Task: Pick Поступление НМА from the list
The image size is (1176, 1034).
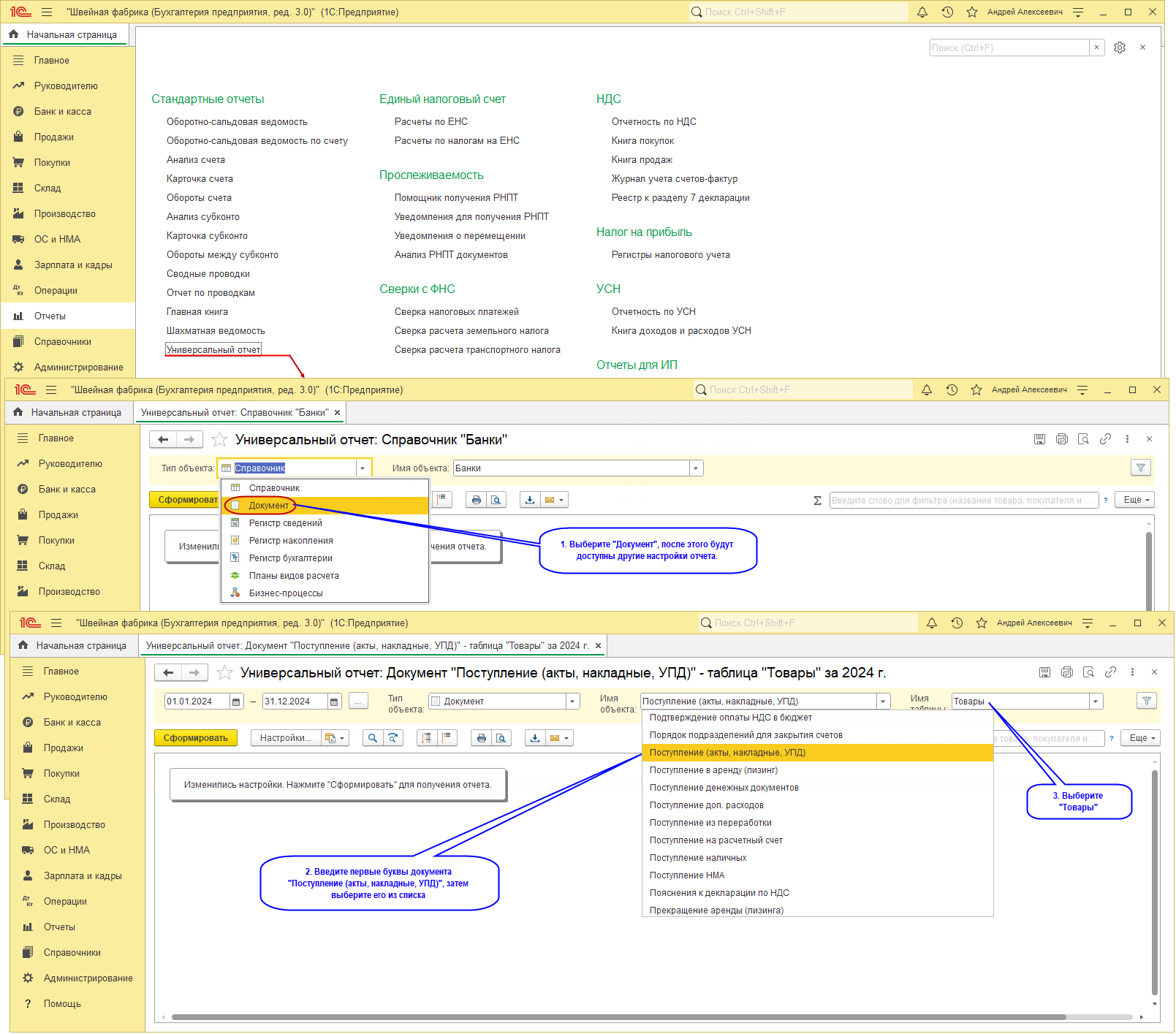Action: pos(817,875)
